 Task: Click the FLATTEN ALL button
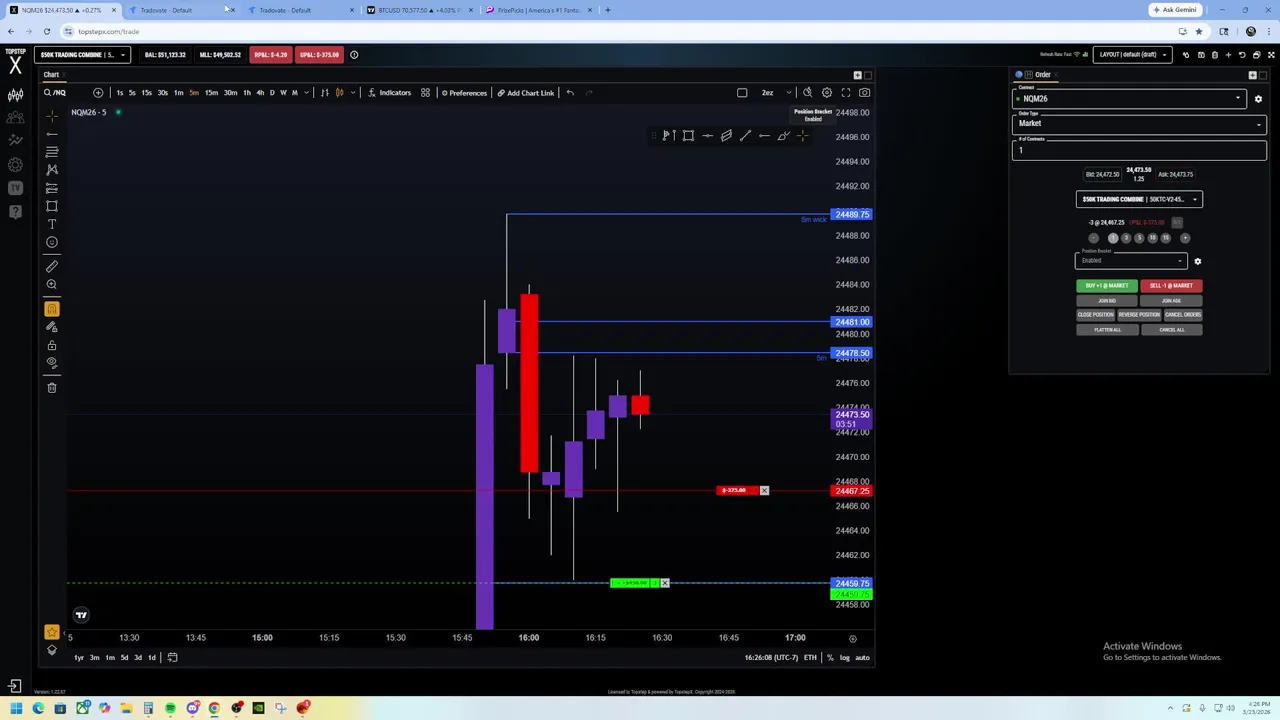1107,330
